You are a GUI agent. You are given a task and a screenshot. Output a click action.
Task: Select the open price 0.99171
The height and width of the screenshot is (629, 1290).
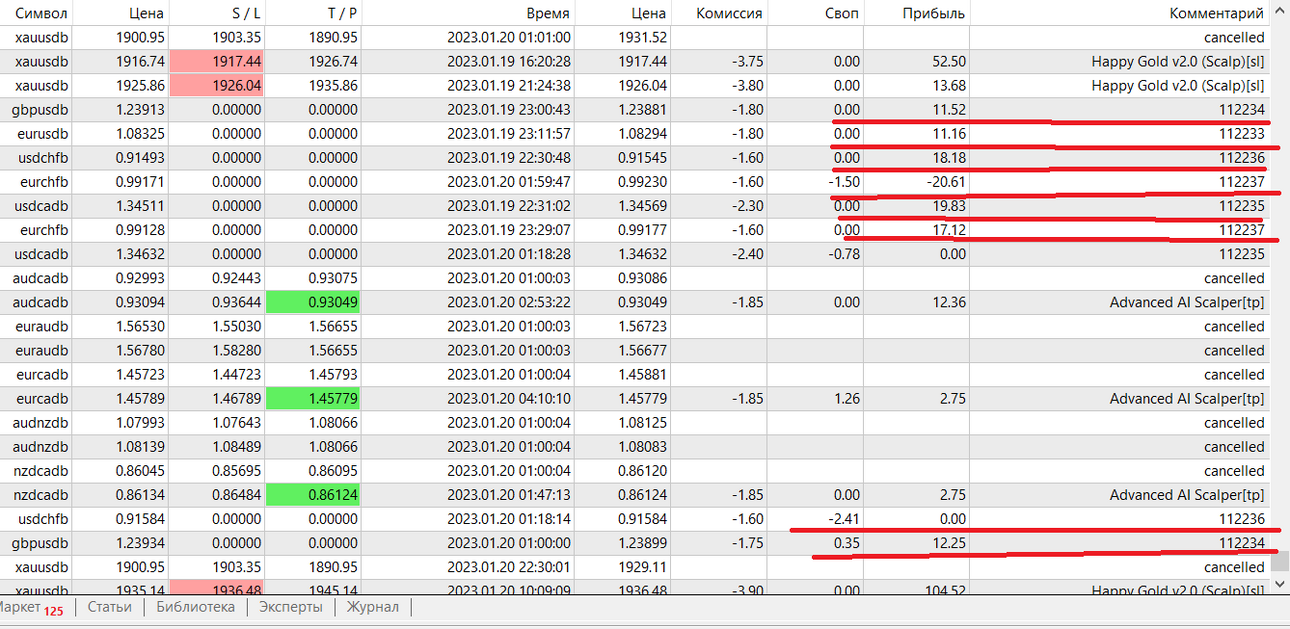click(141, 182)
